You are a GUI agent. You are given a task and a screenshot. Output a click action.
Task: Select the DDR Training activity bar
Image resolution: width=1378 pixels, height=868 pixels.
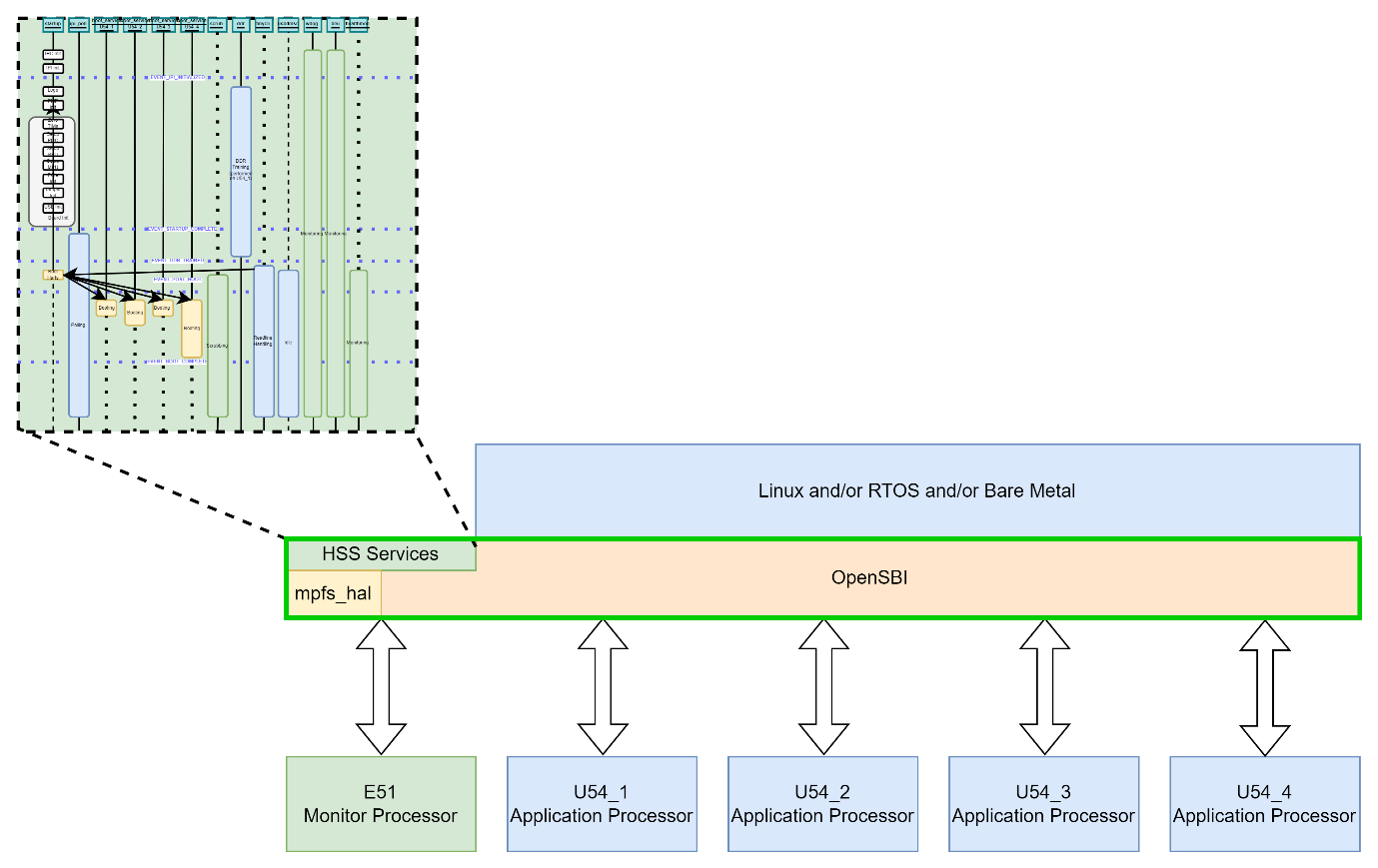click(x=241, y=172)
